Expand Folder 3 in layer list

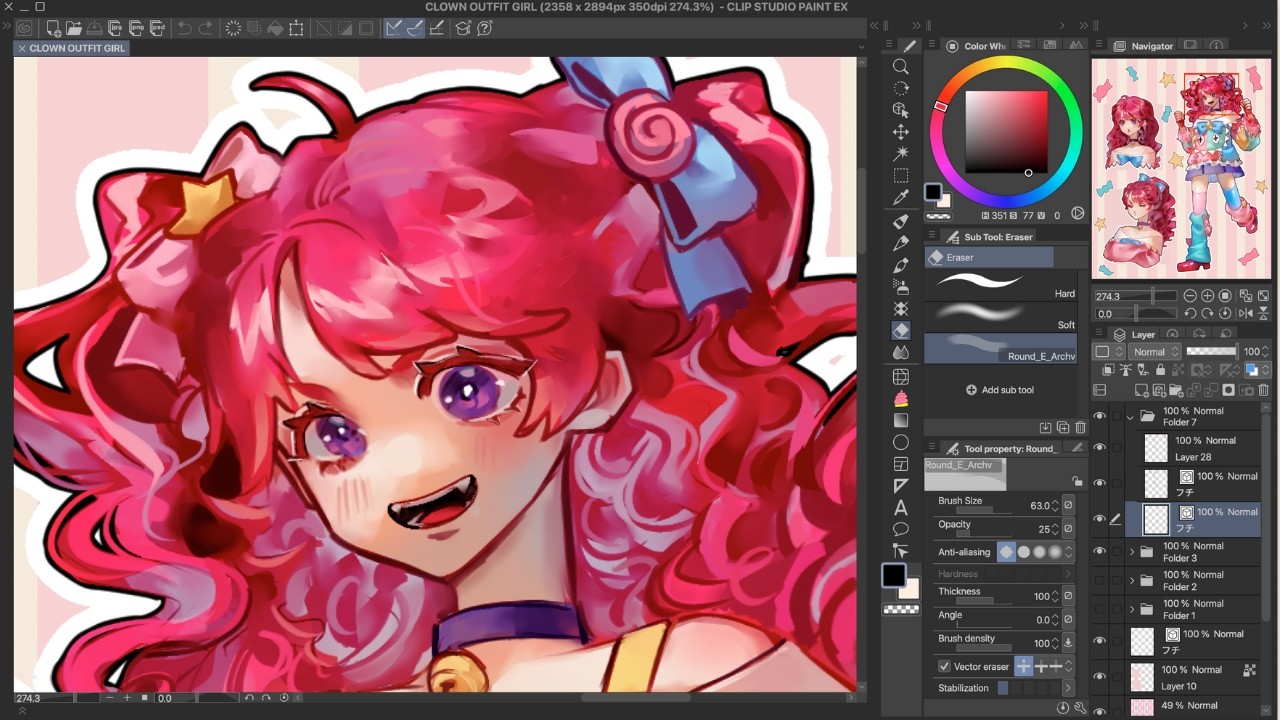click(x=1132, y=552)
